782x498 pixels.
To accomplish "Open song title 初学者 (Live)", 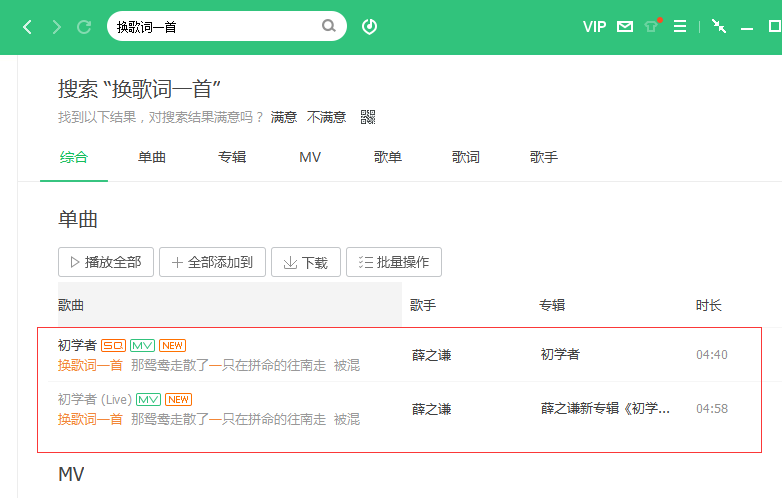I will click(95, 399).
